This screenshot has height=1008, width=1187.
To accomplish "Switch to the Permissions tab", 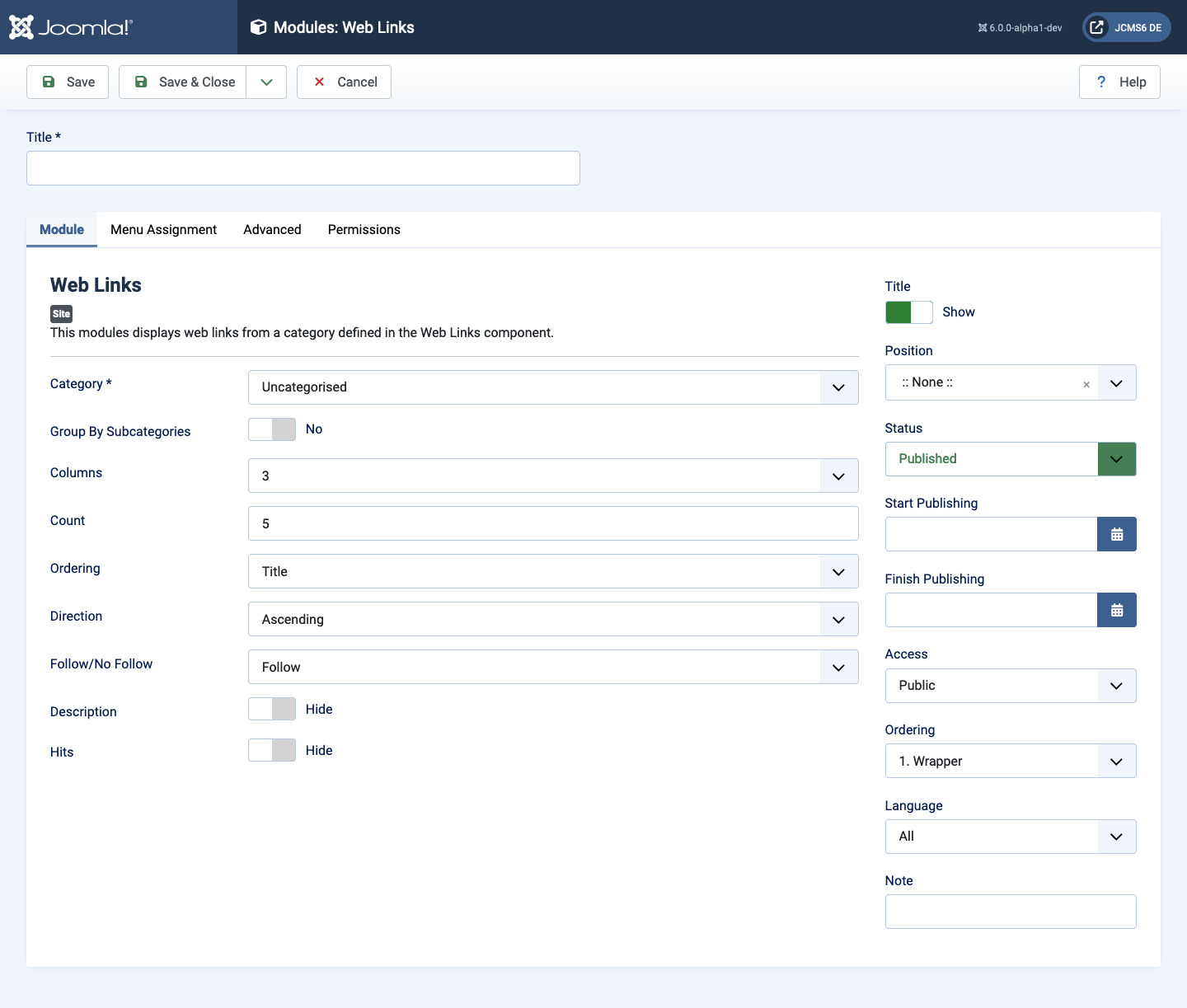I will tap(364, 229).
